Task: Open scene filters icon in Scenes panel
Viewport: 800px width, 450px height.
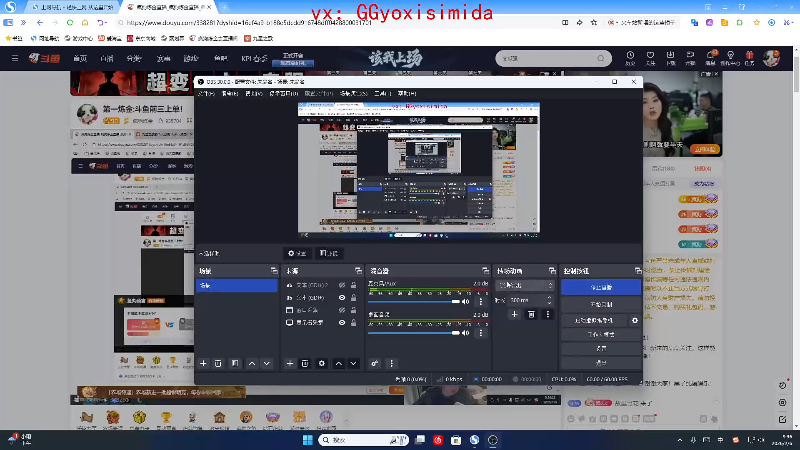Action: click(x=235, y=363)
